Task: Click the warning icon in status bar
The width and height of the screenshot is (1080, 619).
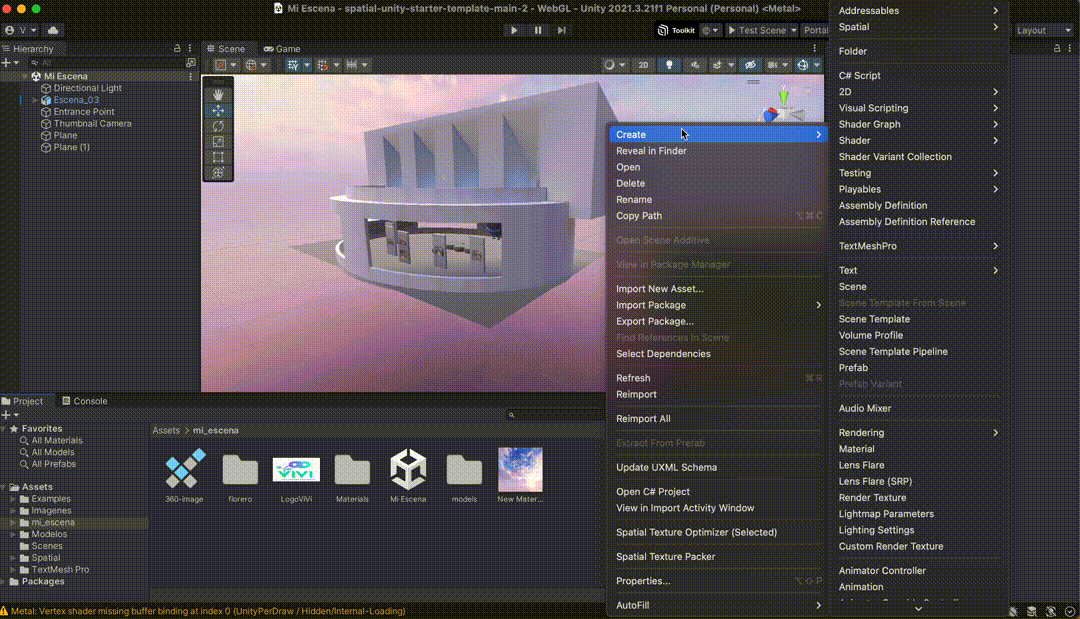Action: [x=5, y=611]
